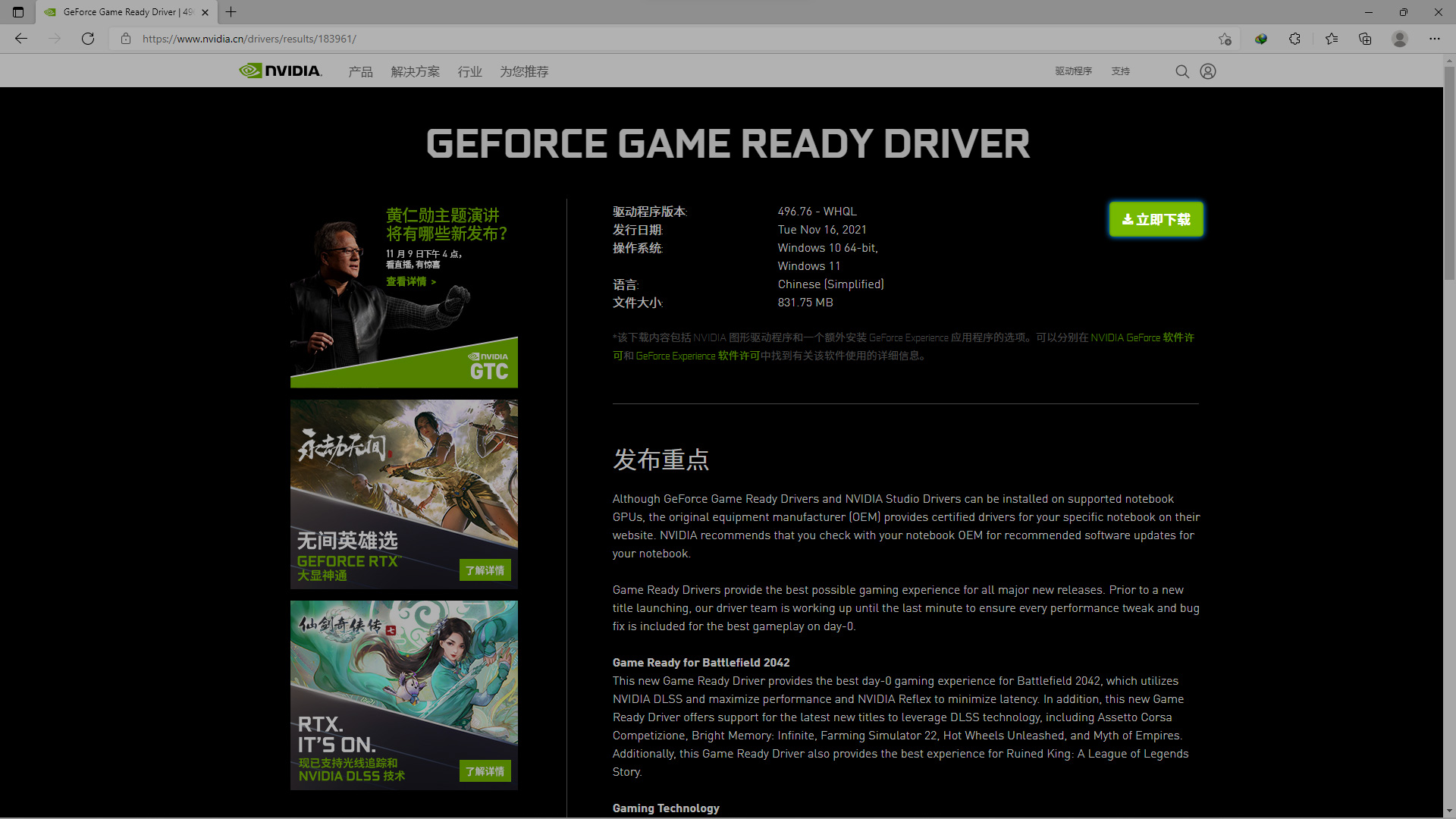The height and width of the screenshot is (819, 1456).
Task: Click the scroll down arrow of scrollbar
Action: point(1449,811)
